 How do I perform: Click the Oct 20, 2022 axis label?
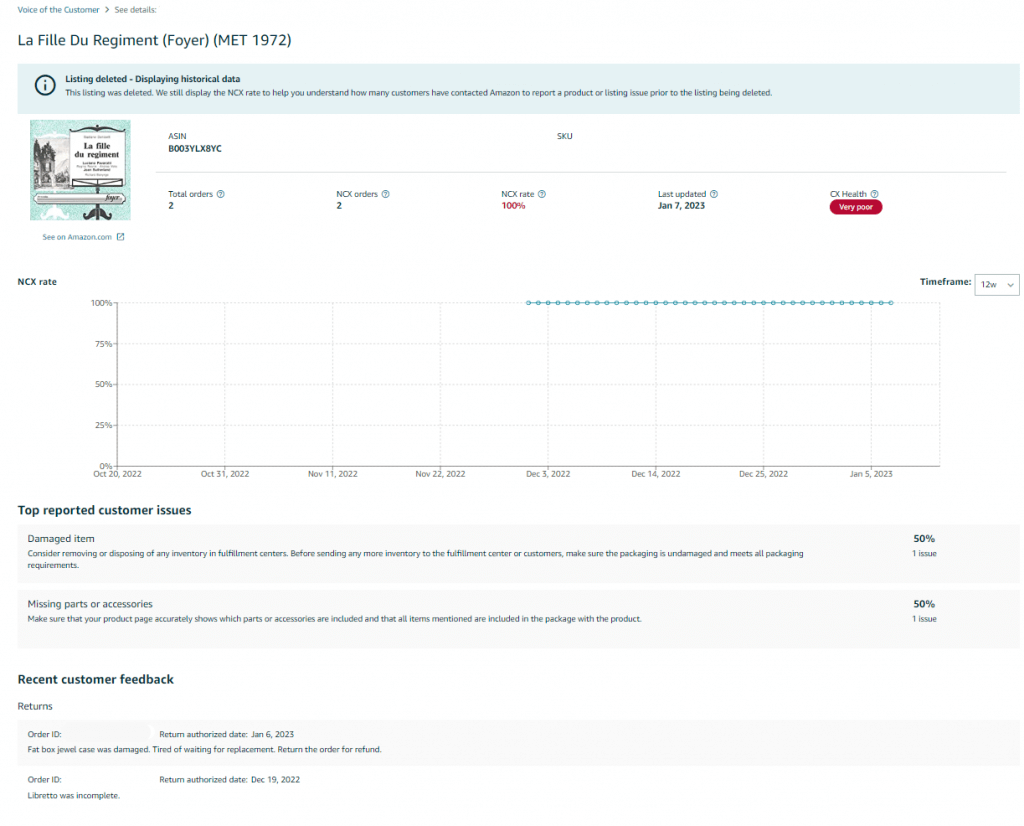118,474
